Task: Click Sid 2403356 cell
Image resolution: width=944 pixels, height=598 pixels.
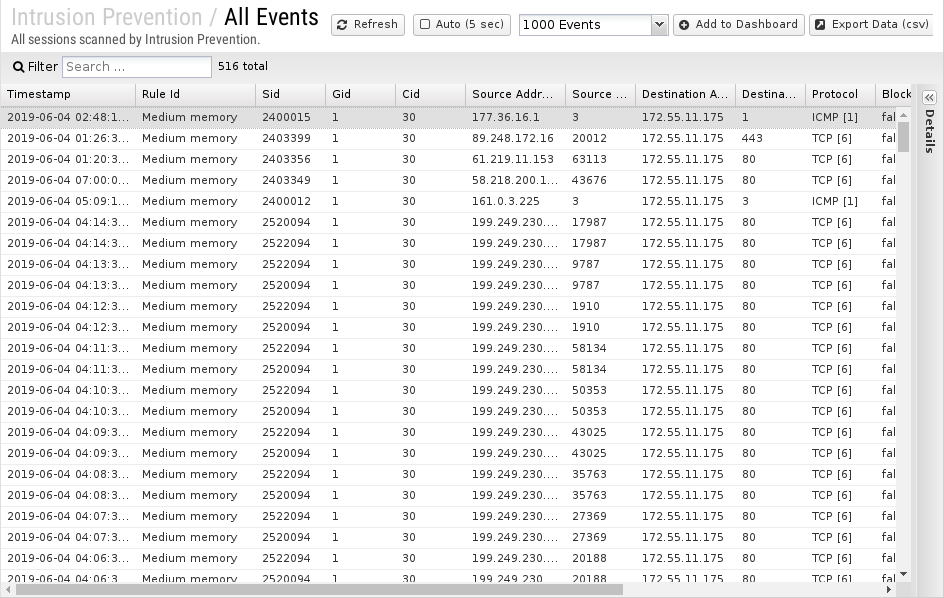Action: tap(286, 160)
